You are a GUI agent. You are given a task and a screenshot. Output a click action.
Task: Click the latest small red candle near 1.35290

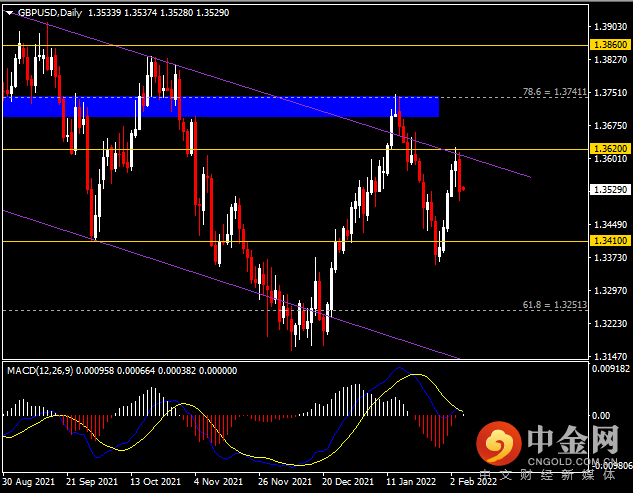pyautogui.click(x=463, y=189)
